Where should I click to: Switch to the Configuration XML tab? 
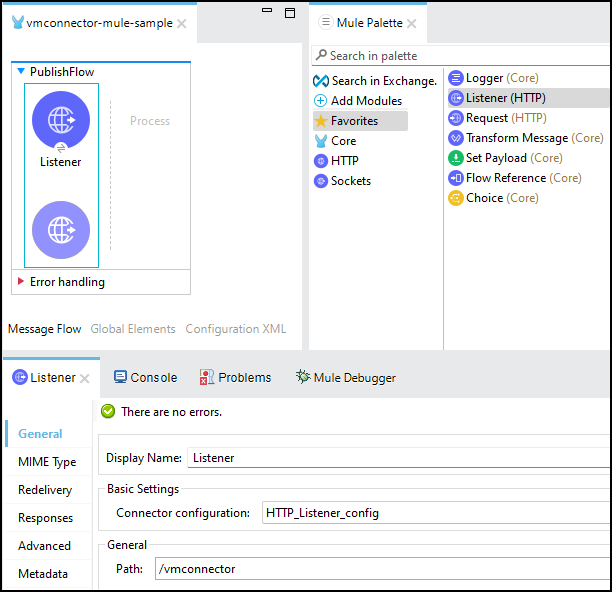pyautogui.click(x=235, y=329)
